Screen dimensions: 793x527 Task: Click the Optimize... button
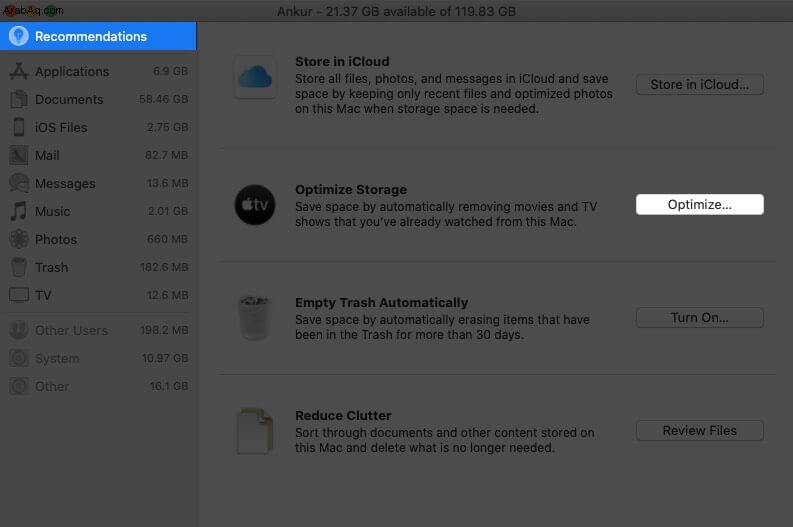tap(699, 204)
